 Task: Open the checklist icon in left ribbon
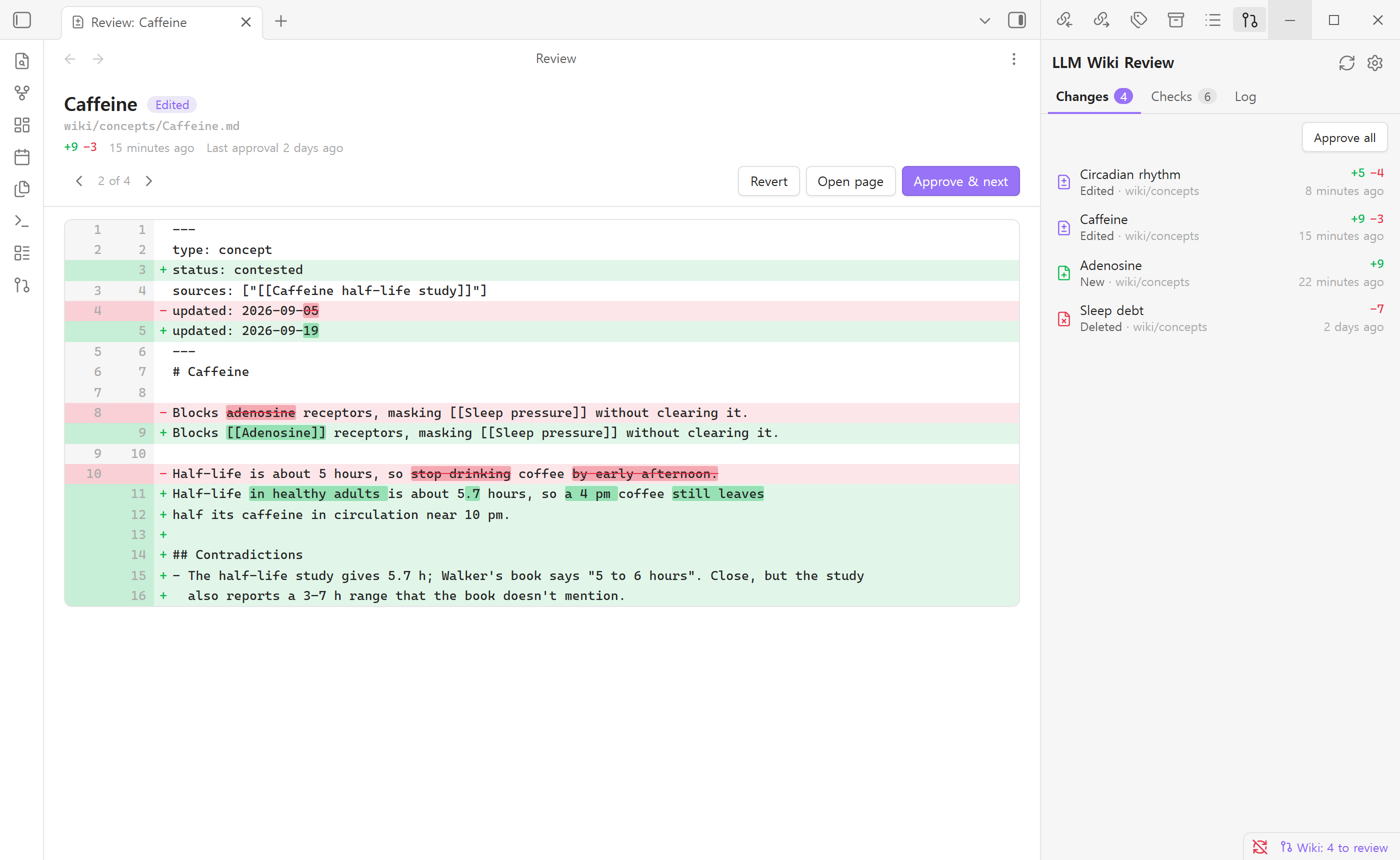pos(21,252)
